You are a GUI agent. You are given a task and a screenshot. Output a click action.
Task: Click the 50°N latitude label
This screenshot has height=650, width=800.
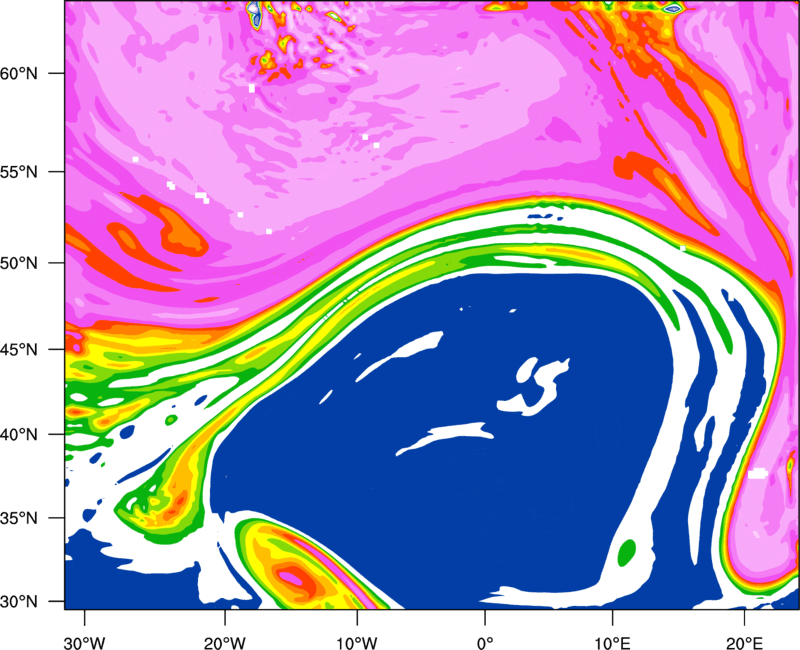coord(19,264)
